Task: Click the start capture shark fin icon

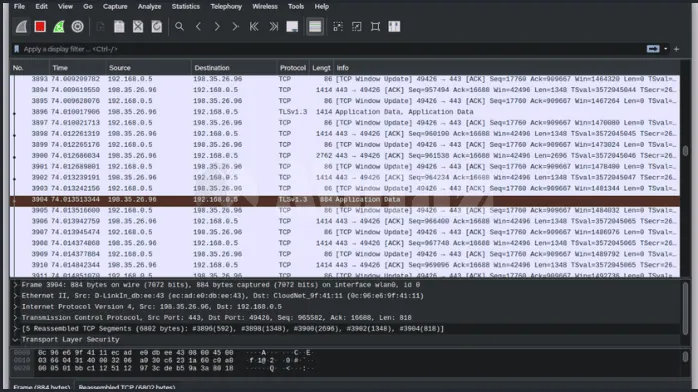Action: tap(21, 27)
